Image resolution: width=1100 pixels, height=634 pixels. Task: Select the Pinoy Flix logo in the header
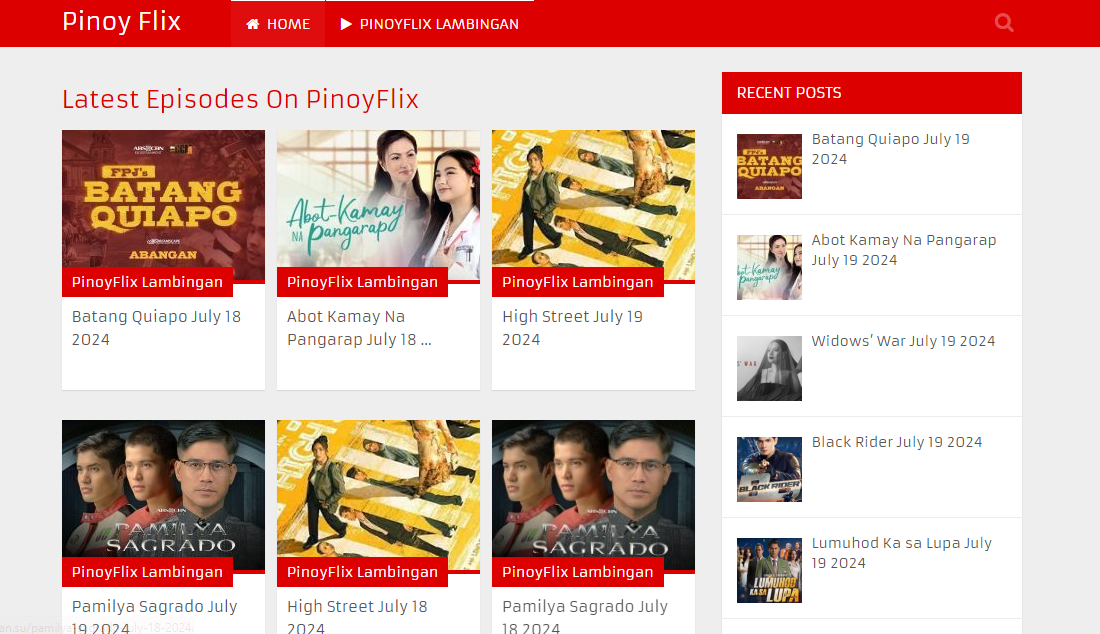[120, 21]
